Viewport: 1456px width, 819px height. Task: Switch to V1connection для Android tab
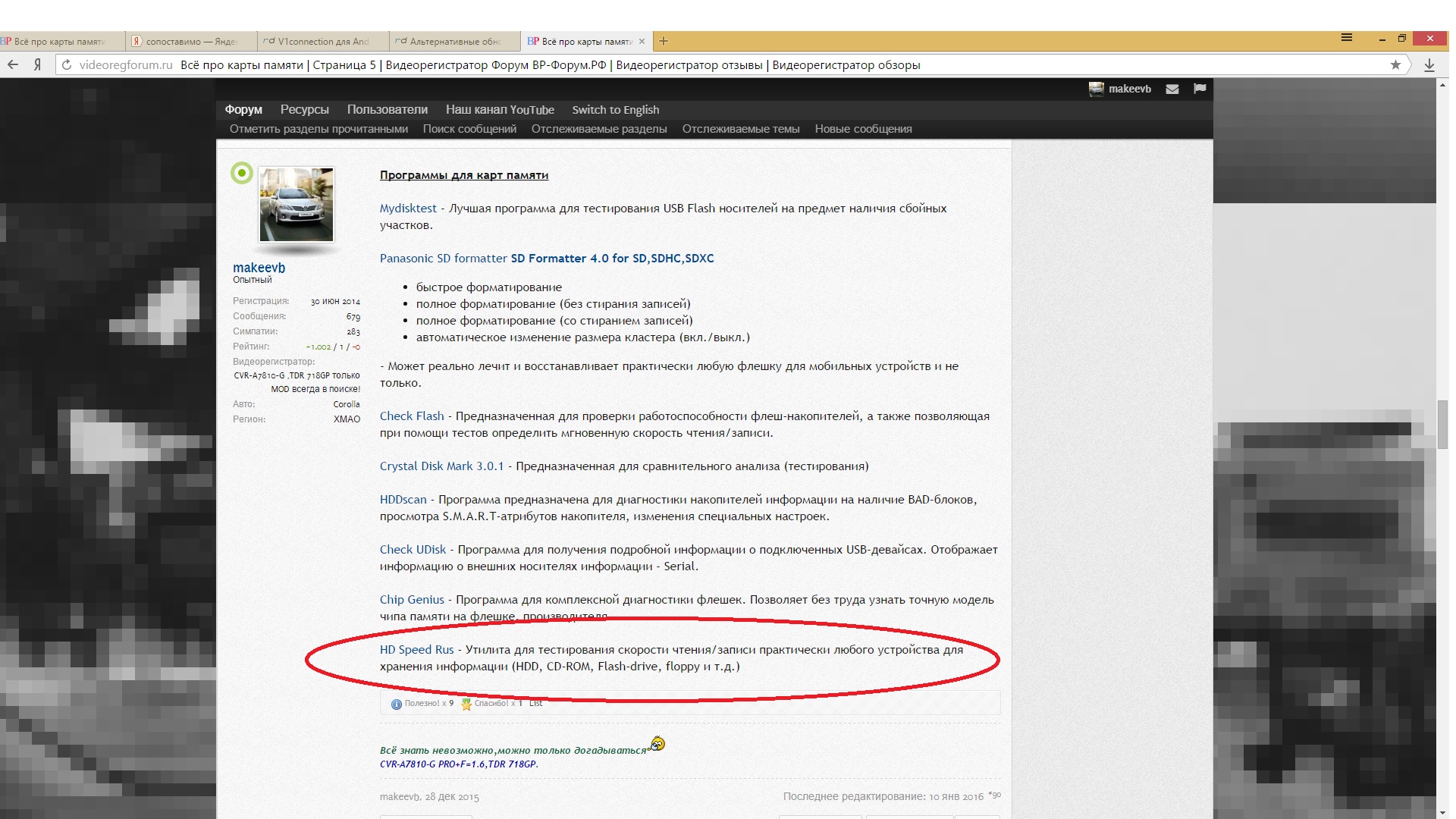coord(324,42)
